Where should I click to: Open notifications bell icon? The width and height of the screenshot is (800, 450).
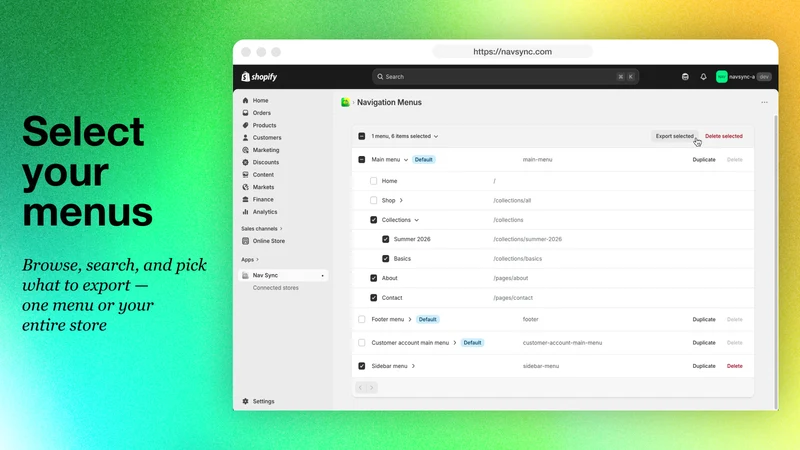click(703, 77)
